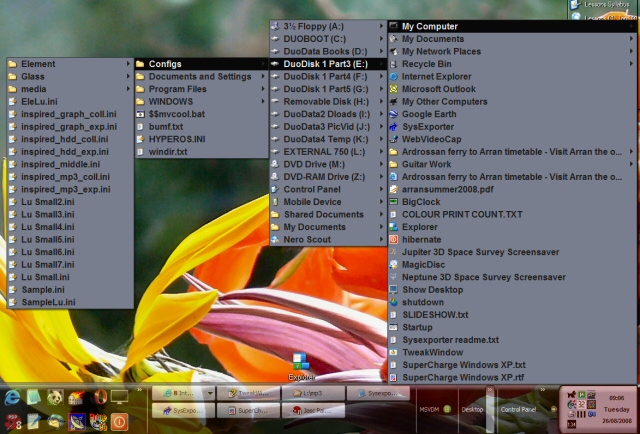Click the red hibernate icon
Viewport: 640px width, 434px height.
click(x=393, y=239)
